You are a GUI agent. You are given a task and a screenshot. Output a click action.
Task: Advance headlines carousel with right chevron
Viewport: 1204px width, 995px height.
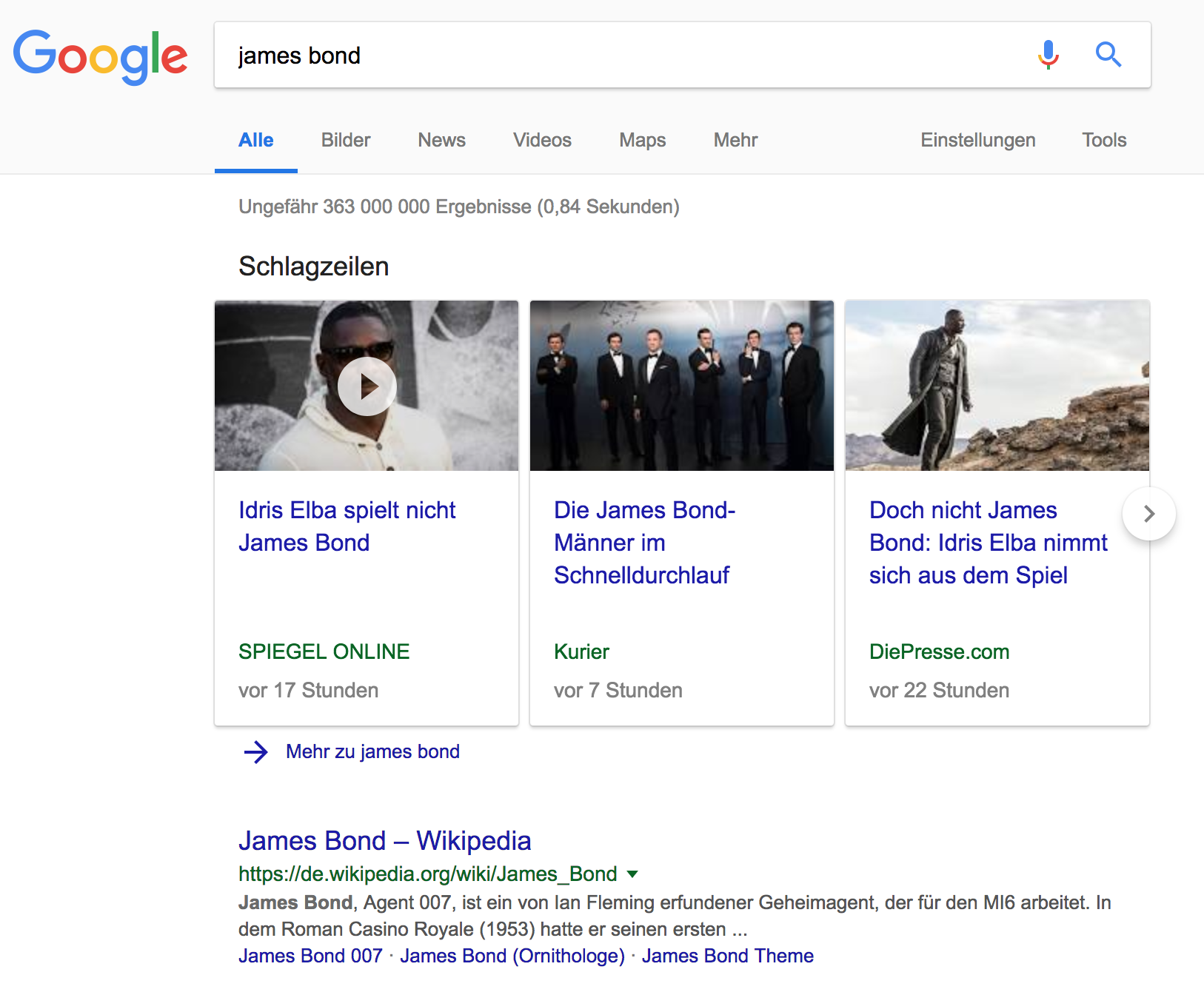pos(1149,514)
